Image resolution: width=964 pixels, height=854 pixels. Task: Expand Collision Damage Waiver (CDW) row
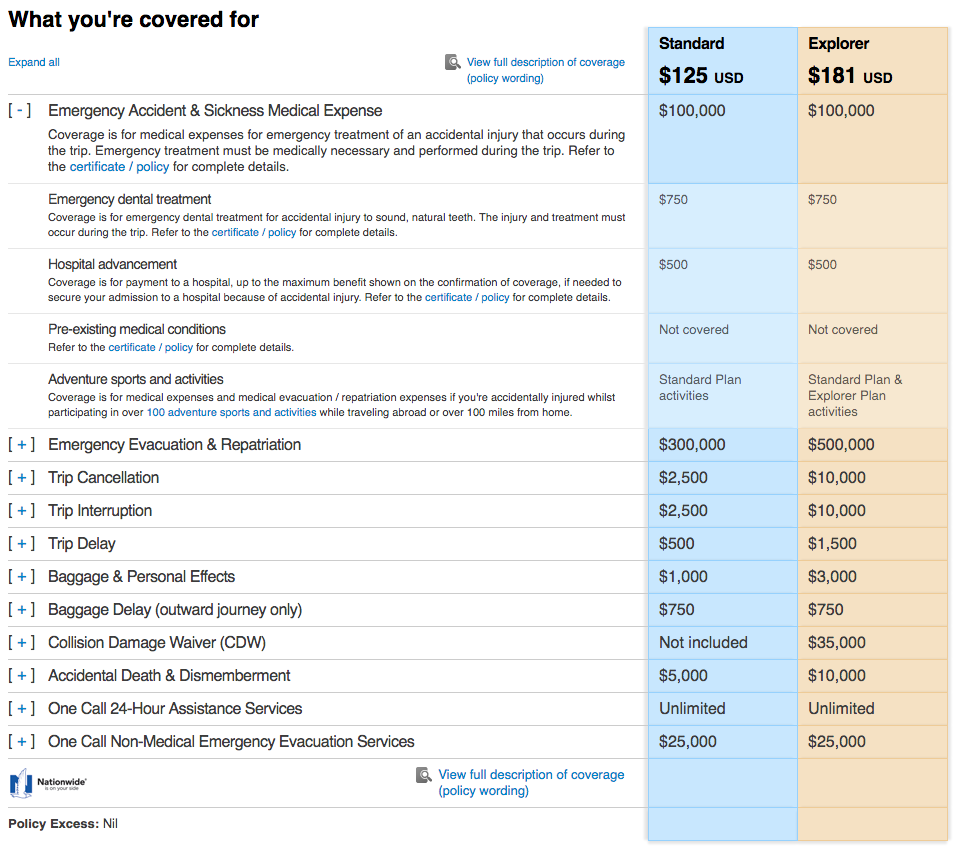point(20,643)
